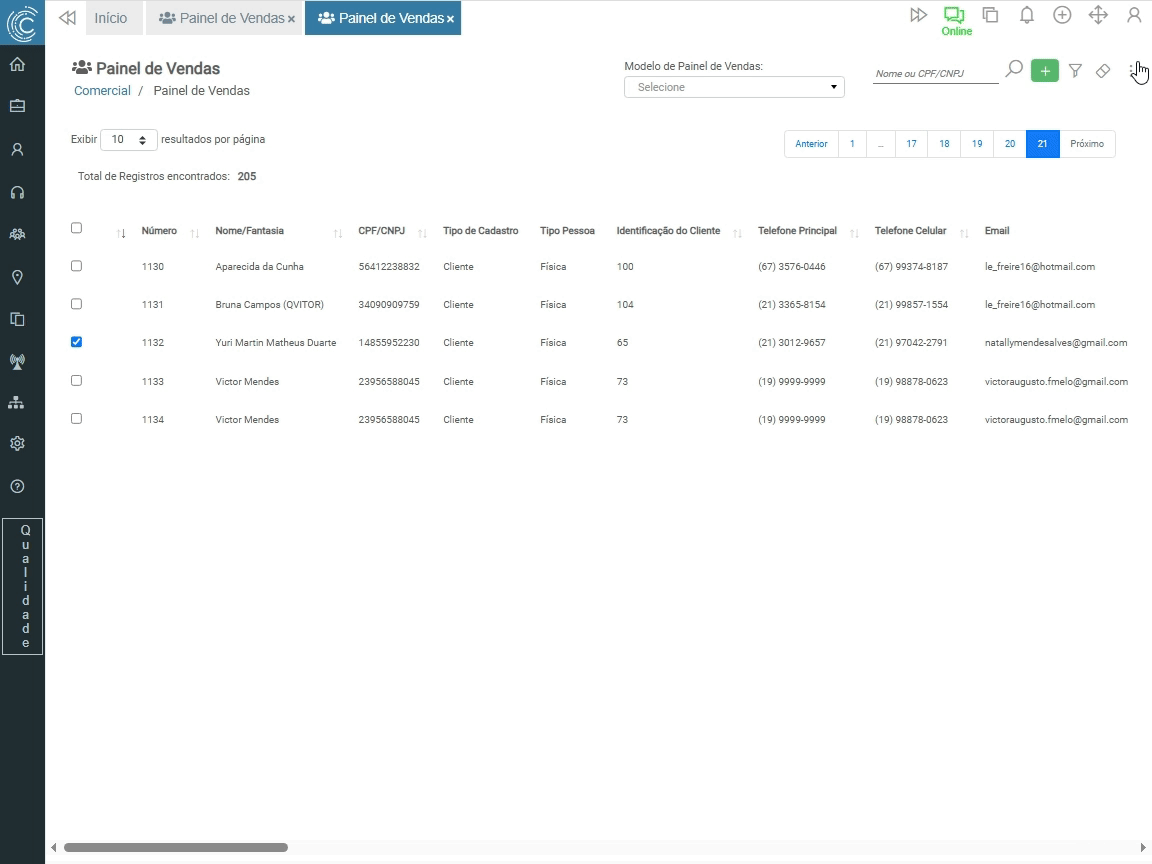Open settings gear icon in sidebar
The height and width of the screenshot is (864, 1152).
17,443
